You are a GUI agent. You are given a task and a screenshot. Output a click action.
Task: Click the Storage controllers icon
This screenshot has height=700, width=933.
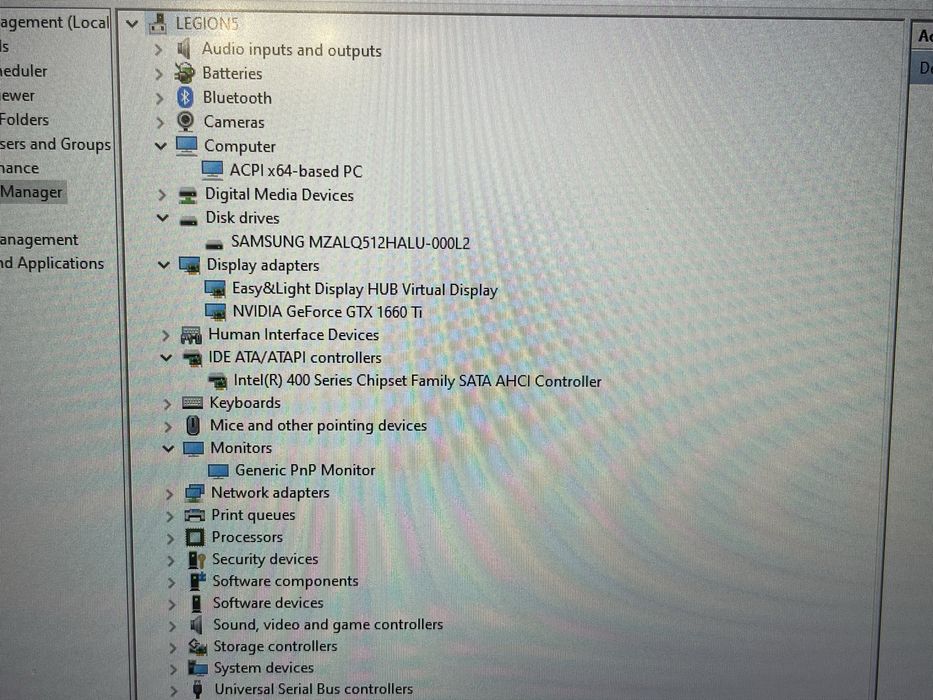coord(198,646)
